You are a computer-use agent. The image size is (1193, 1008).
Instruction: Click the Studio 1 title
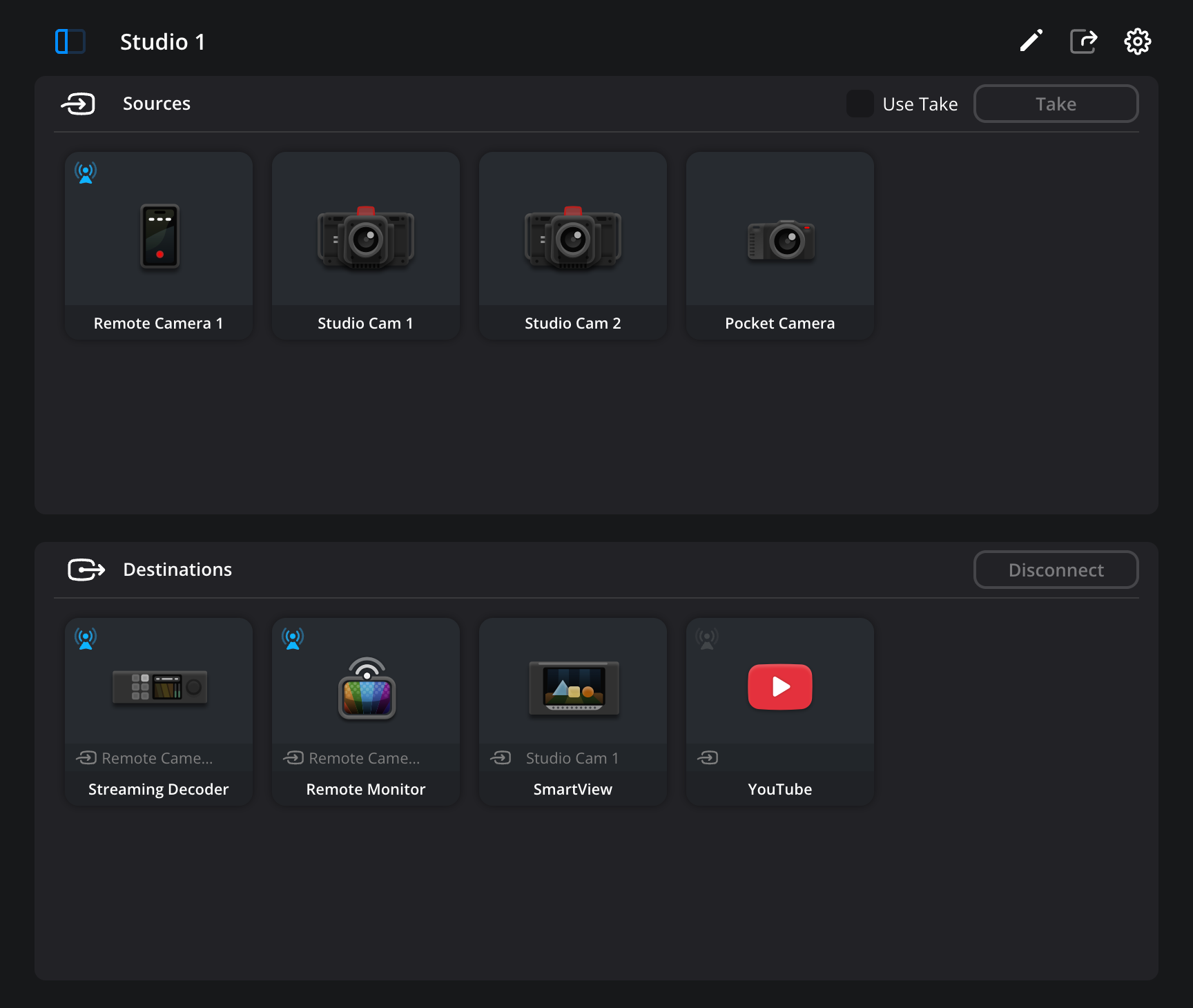click(163, 42)
